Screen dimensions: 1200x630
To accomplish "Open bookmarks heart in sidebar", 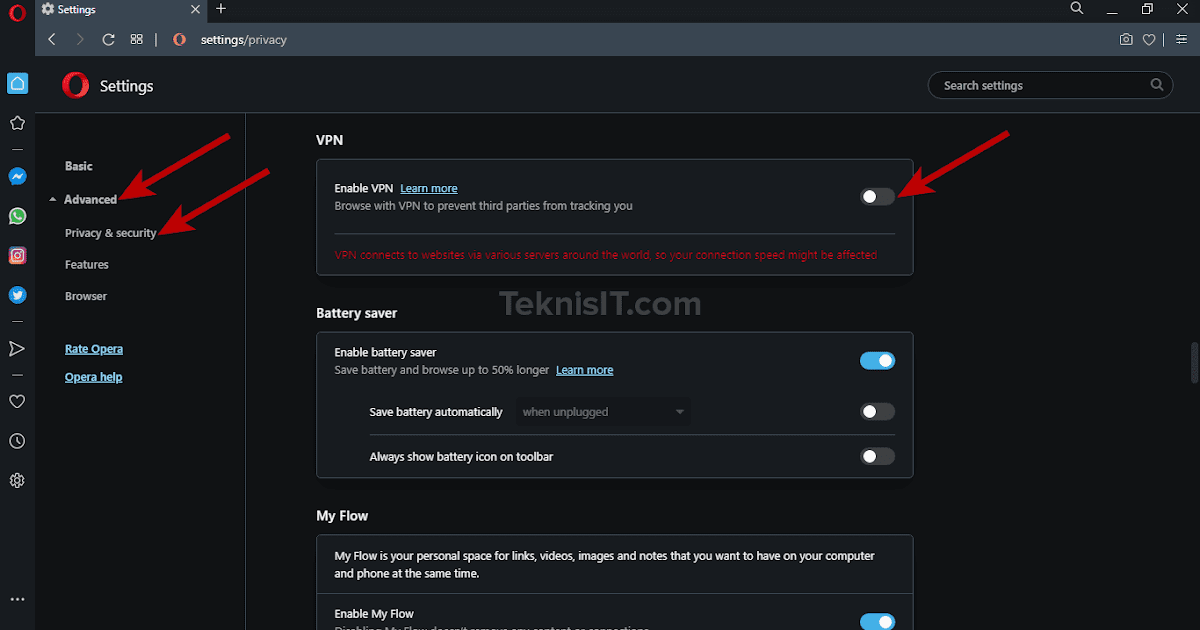I will pyautogui.click(x=17, y=401).
